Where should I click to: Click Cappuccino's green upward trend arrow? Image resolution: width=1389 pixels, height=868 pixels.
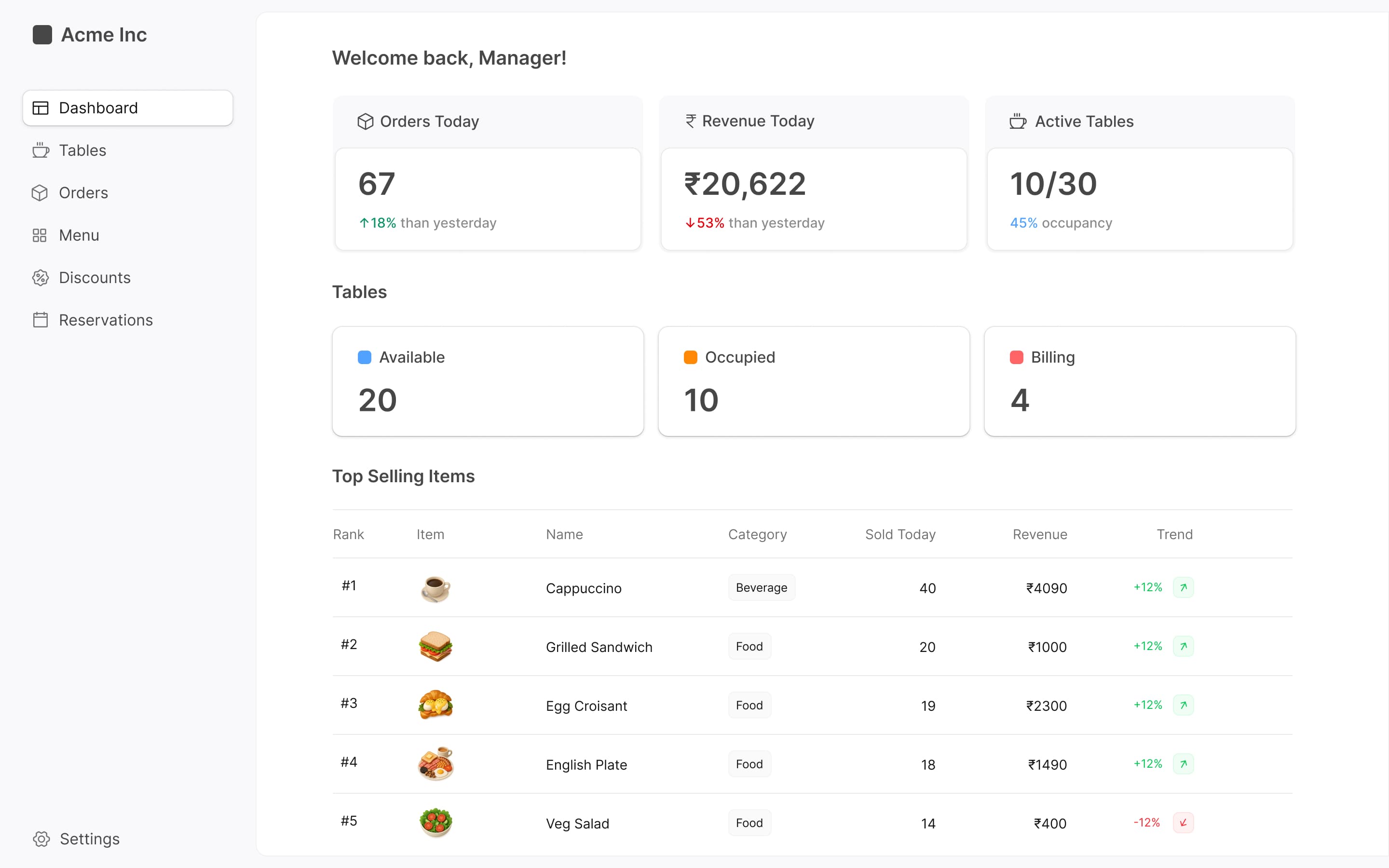[x=1183, y=587]
